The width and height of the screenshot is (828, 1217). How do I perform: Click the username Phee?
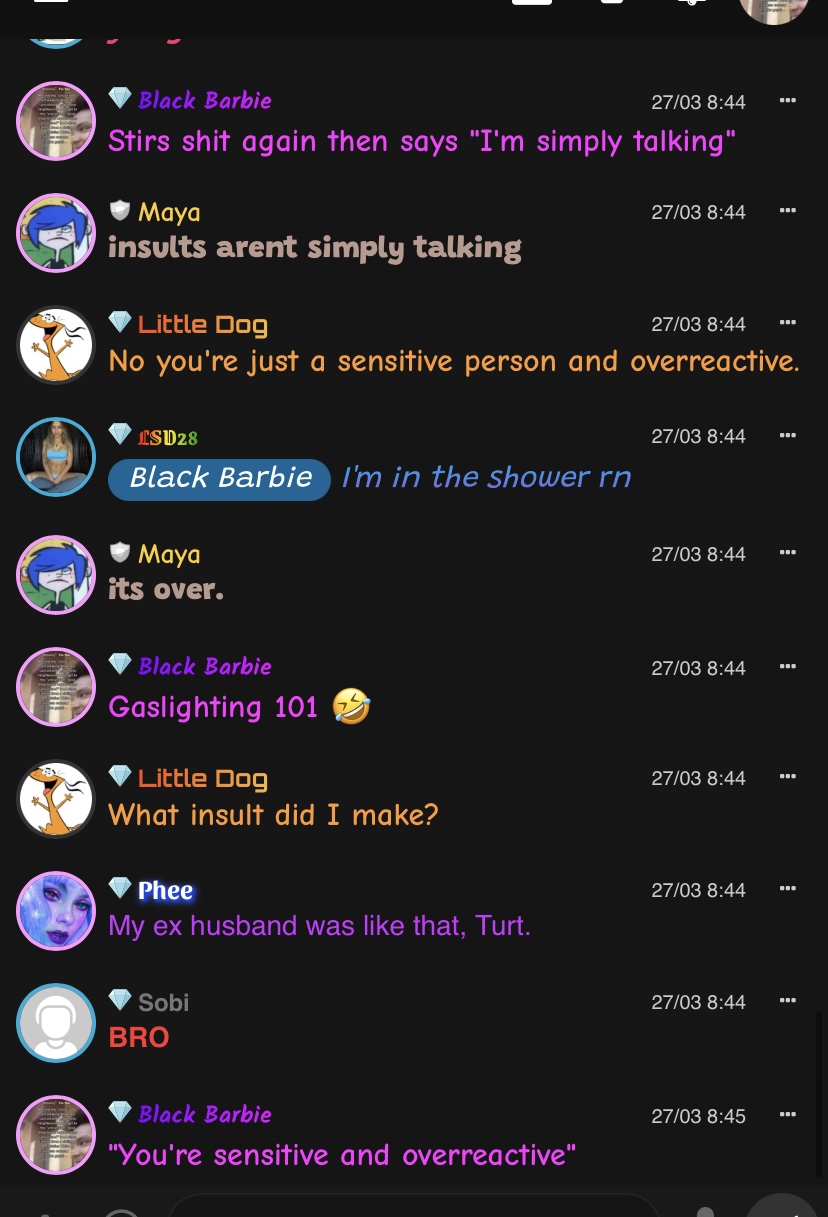[165, 890]
